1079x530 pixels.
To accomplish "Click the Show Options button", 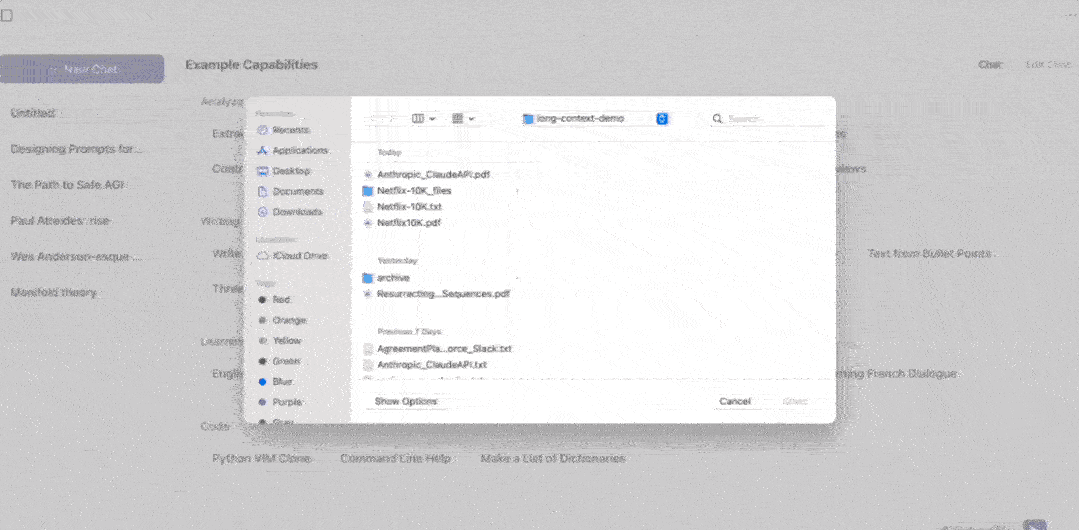I will [406, 401].
